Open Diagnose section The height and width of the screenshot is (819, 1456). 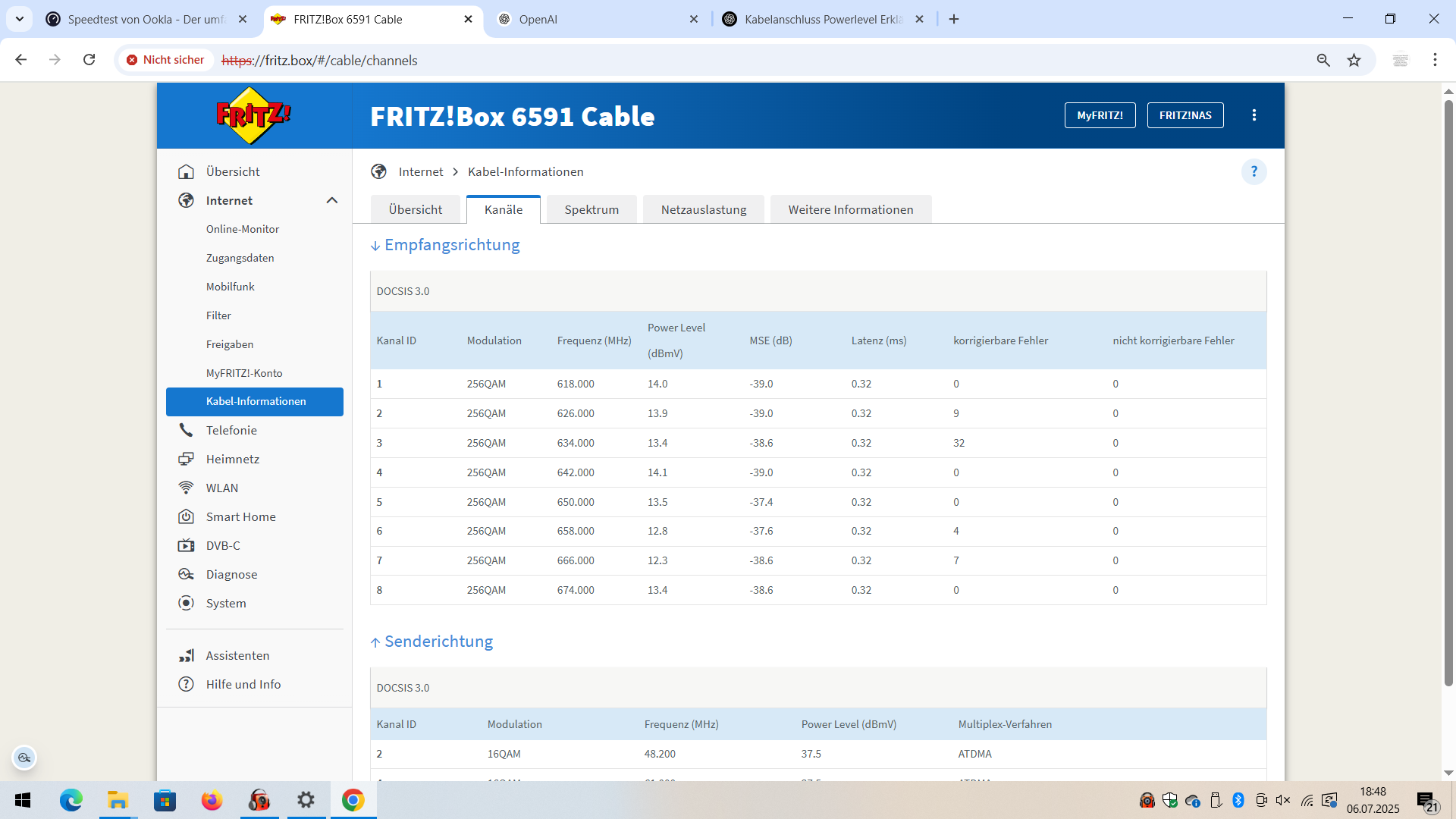[x=231, y=574]
